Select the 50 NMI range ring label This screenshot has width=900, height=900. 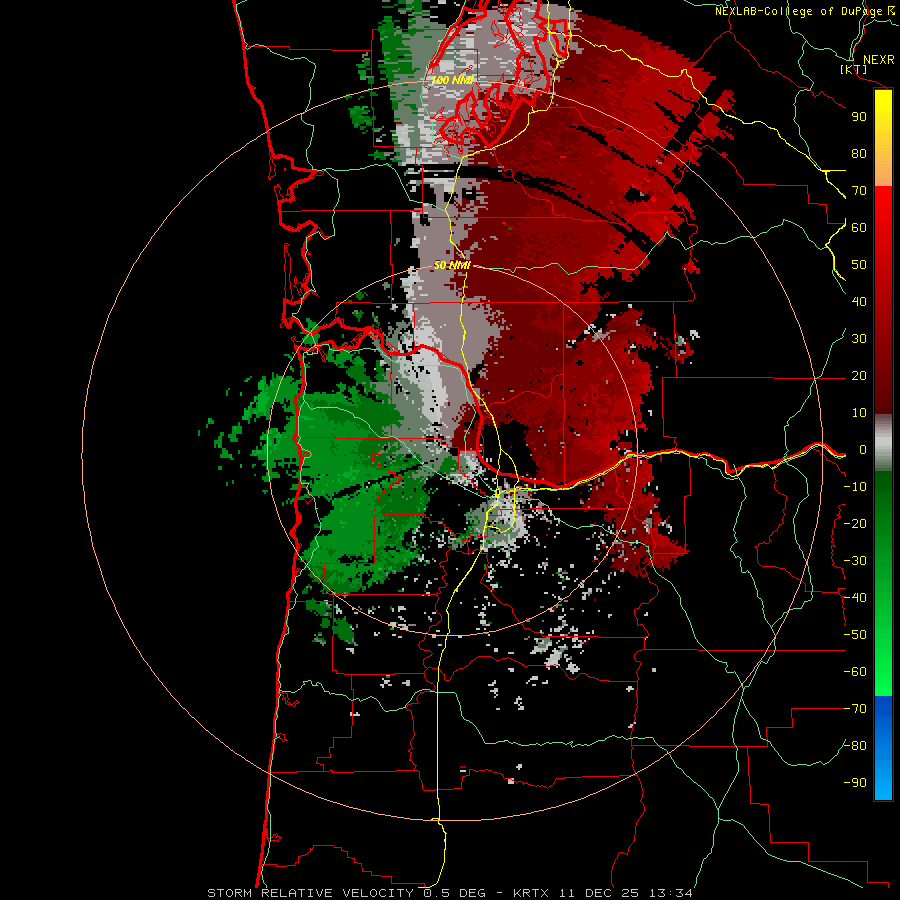pyautogui.click(x=452, y=265)
